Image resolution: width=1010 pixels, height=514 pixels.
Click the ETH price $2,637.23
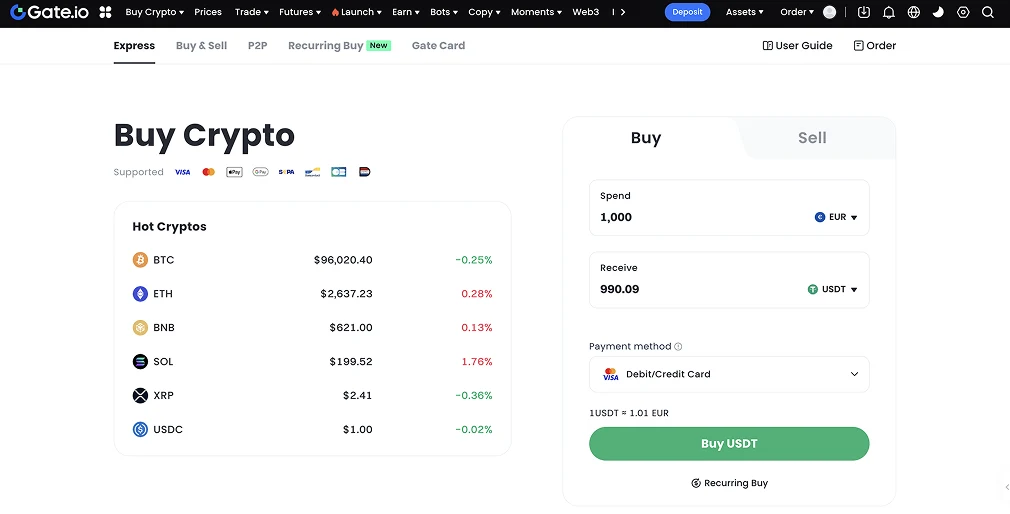pyautogui.click(x=347, y=294)
